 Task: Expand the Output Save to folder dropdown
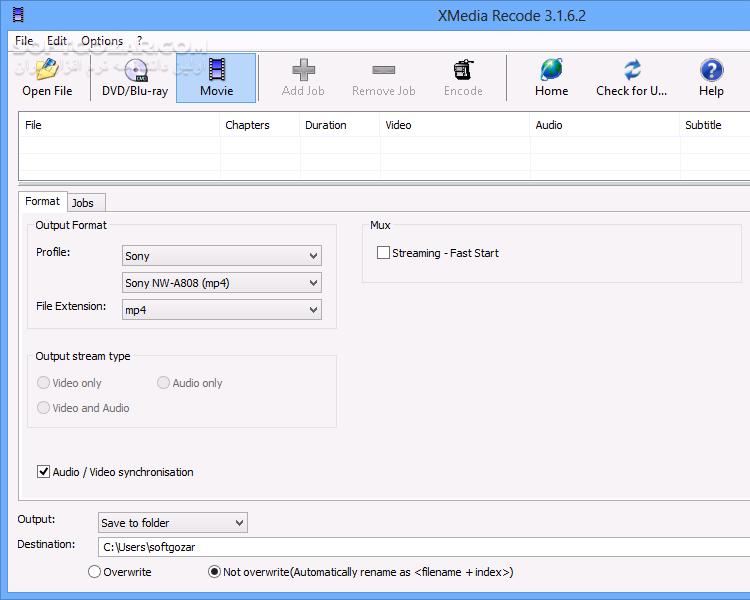click(173, 522)
